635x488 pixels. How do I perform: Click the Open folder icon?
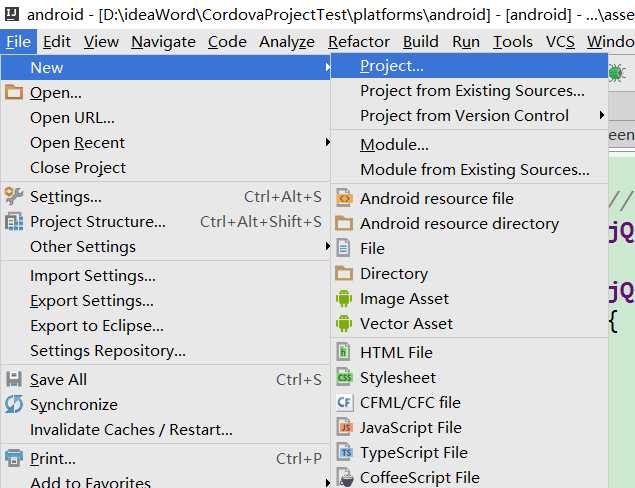click(x=14, y=92)
